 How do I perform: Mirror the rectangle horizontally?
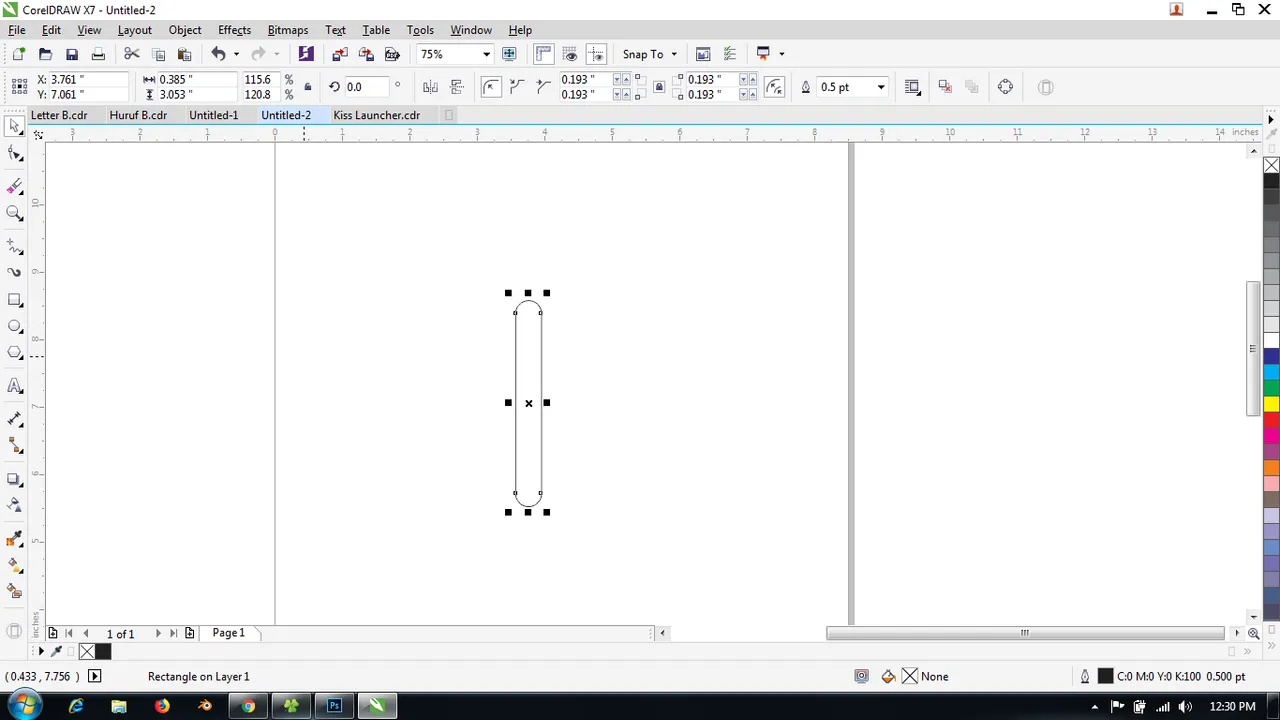[430, 87]
